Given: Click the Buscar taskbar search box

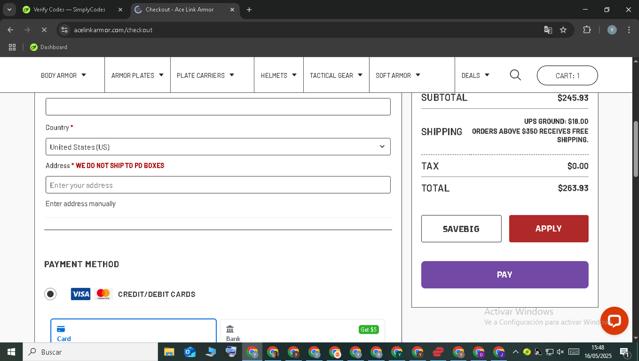Looking at the screenshot, I should (90, 352).
